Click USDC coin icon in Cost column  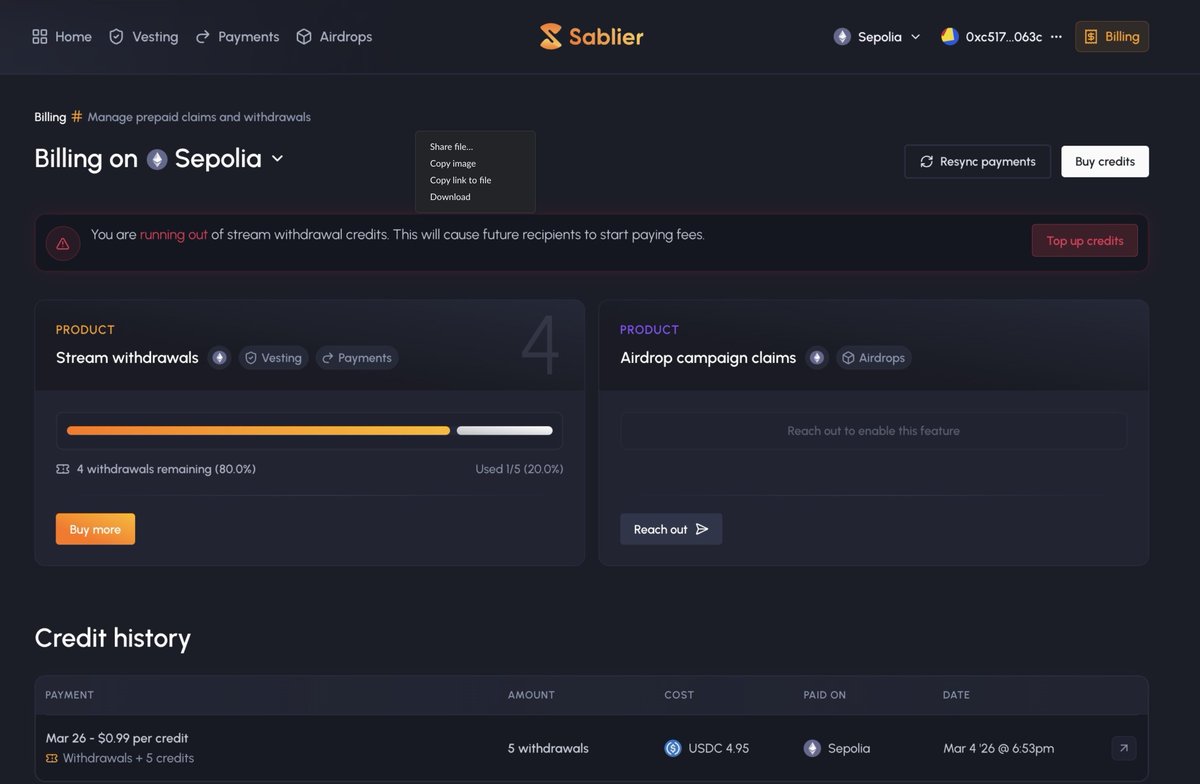click(x=673, y=748)
